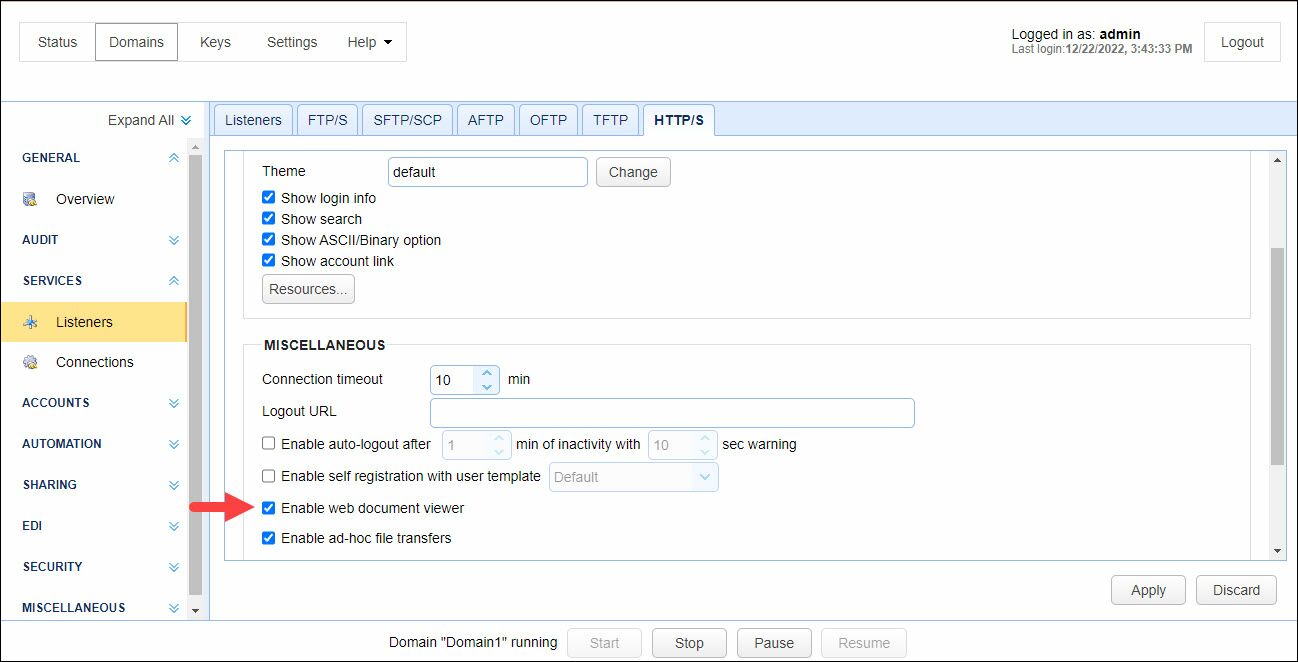This screenshot has width=1298, height=662.
Task: Apply the HTTP/S listener settings
Action: (1147, 590)
